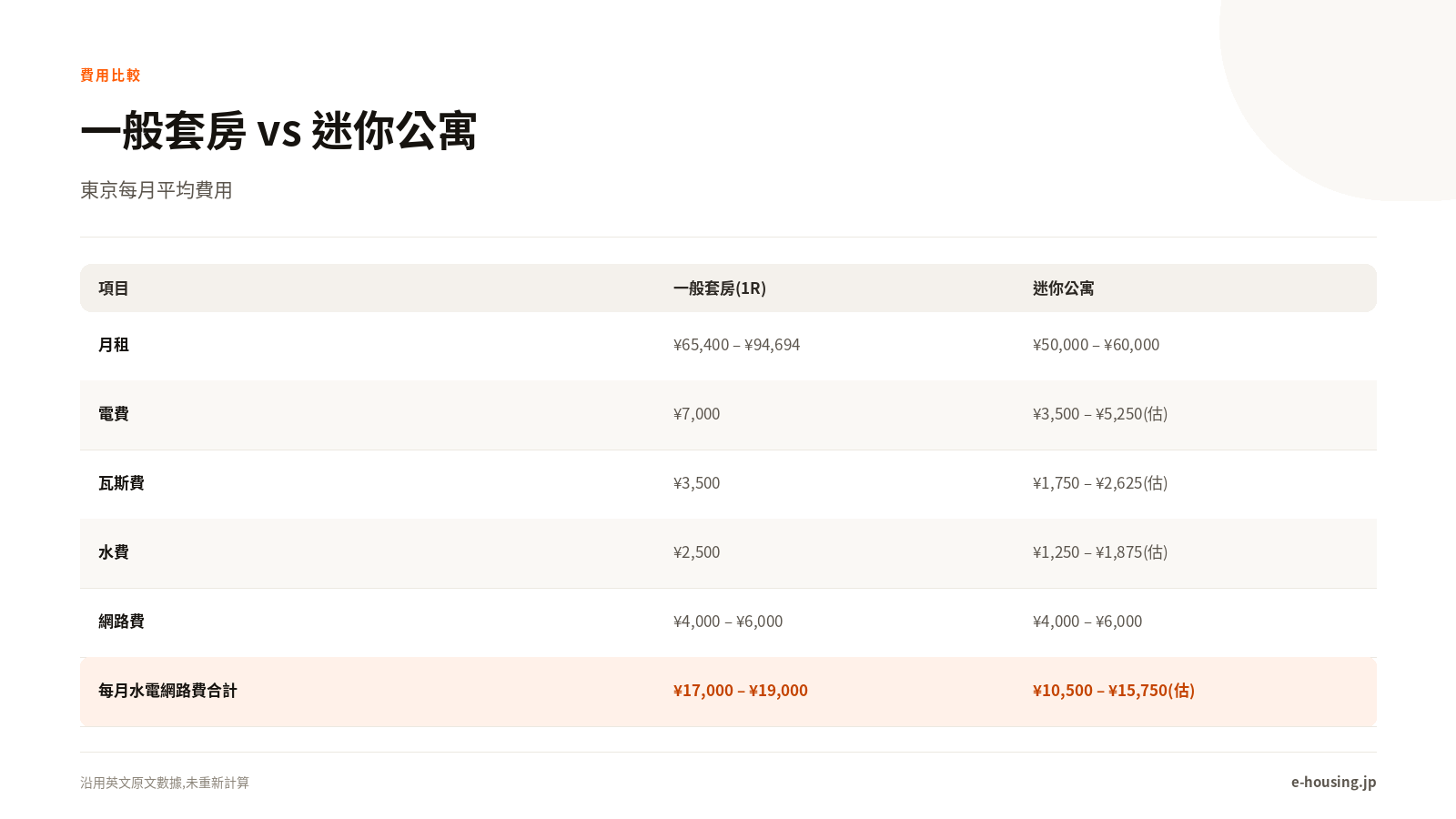
Task: Open the e-housing.jp source link
Action: click(1333, 782)
